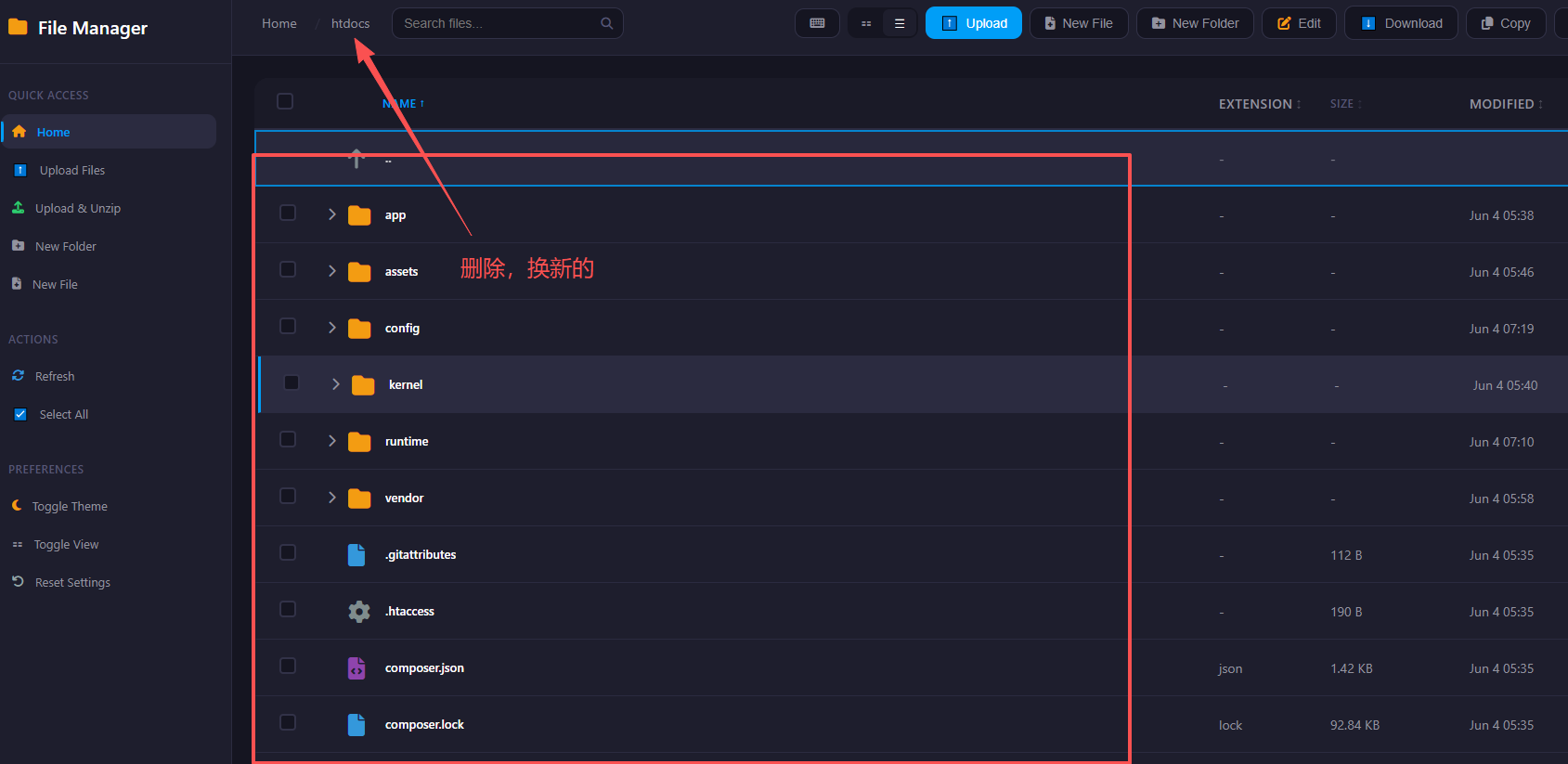Screen dimensions: 1568x764
Task: Click the kernel folder icon
Action: click(x=363, y=385)
